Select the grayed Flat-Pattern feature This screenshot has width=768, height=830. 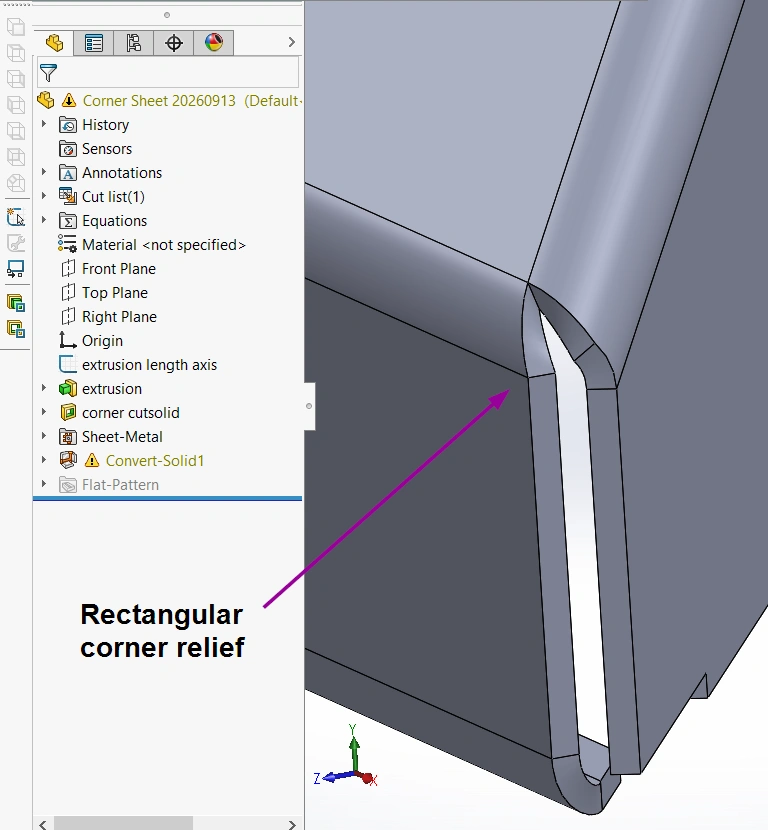(x=120, y=485)
